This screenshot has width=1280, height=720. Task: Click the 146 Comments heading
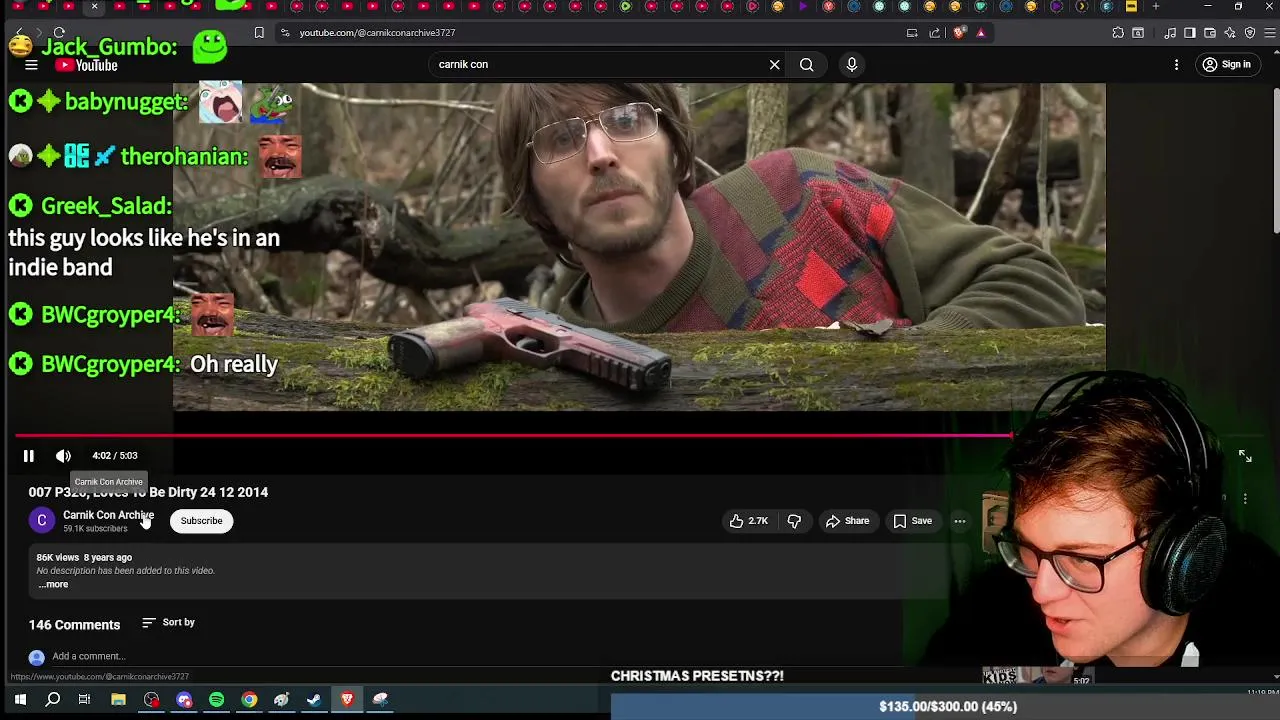[x=74, y=625]
